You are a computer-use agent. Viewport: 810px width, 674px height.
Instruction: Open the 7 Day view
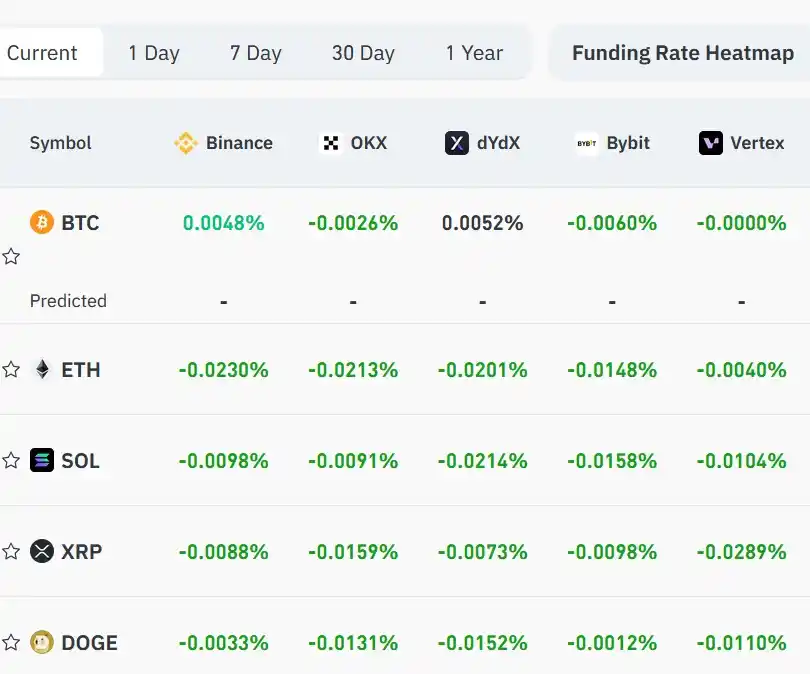click(255, 52)
